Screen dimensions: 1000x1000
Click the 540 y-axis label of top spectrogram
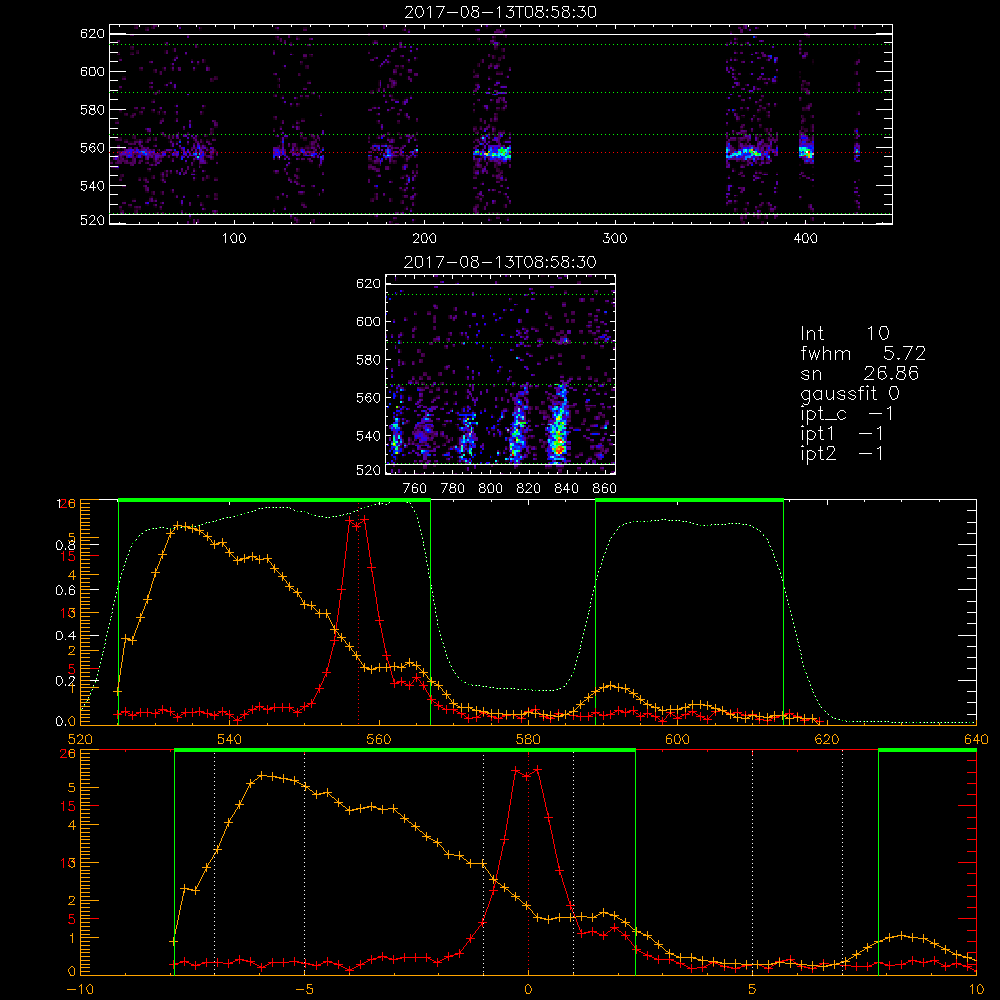92,186
